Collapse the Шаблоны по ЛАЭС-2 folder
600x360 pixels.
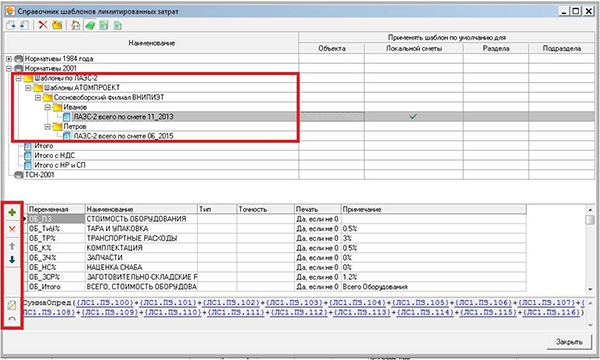18,78
